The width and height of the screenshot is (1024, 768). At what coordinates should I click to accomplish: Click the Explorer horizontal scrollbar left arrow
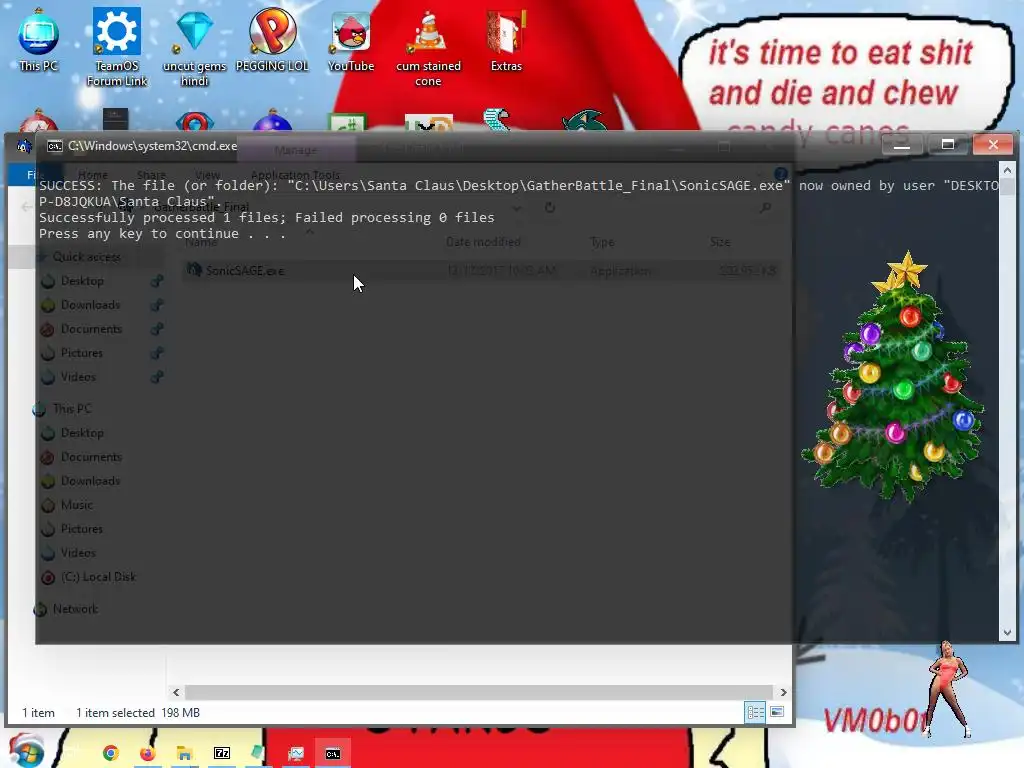(176, 692)
